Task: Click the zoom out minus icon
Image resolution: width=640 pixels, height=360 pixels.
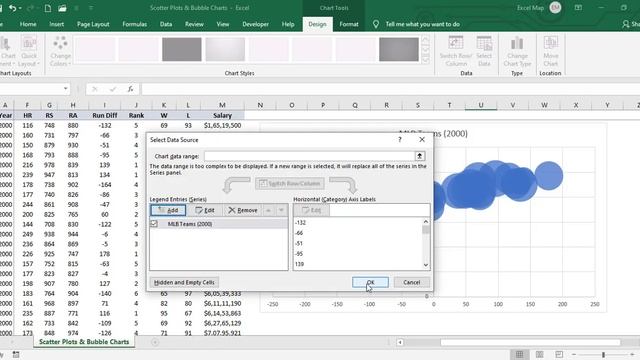Action: pos(574,354)
